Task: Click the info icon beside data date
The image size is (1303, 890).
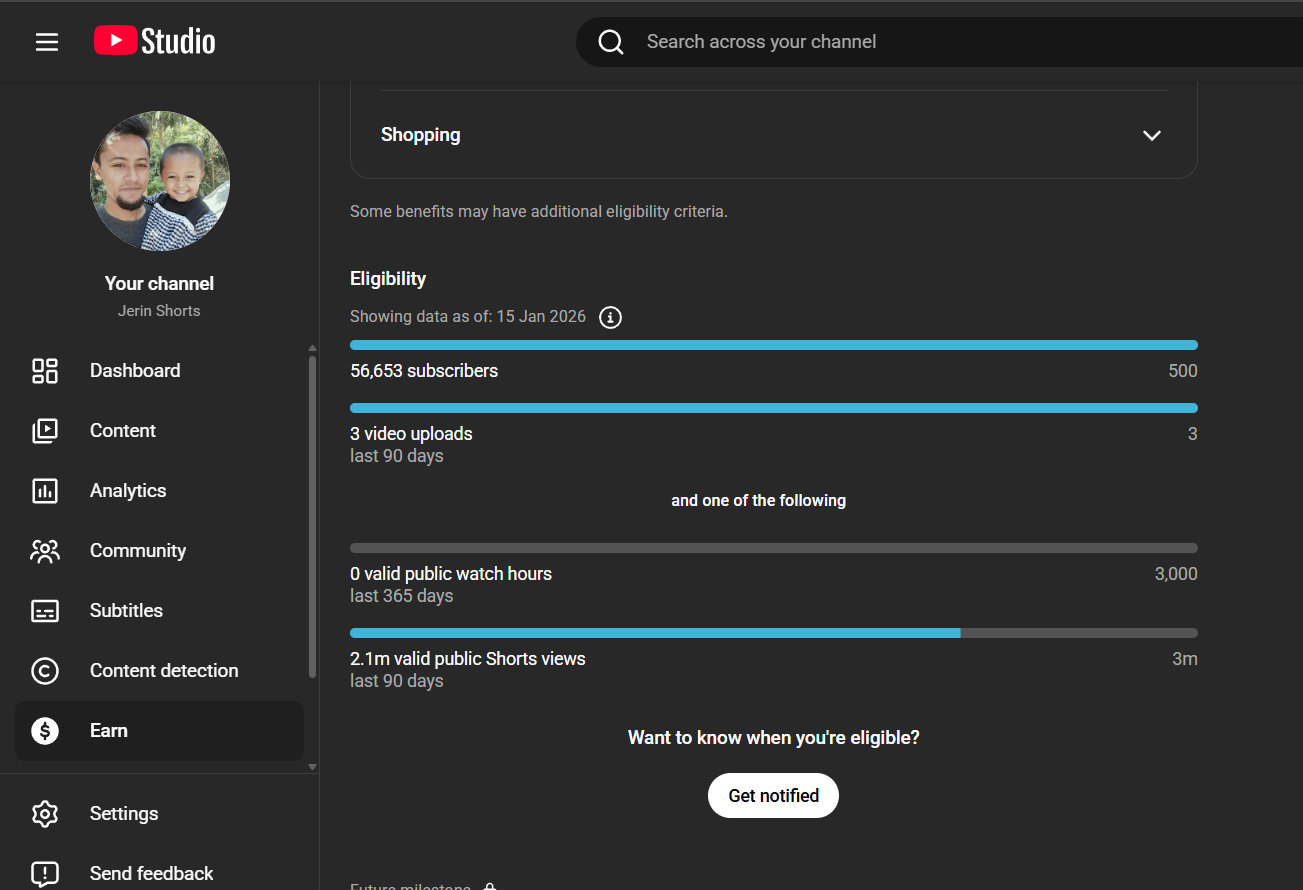Action: [610, 317]
